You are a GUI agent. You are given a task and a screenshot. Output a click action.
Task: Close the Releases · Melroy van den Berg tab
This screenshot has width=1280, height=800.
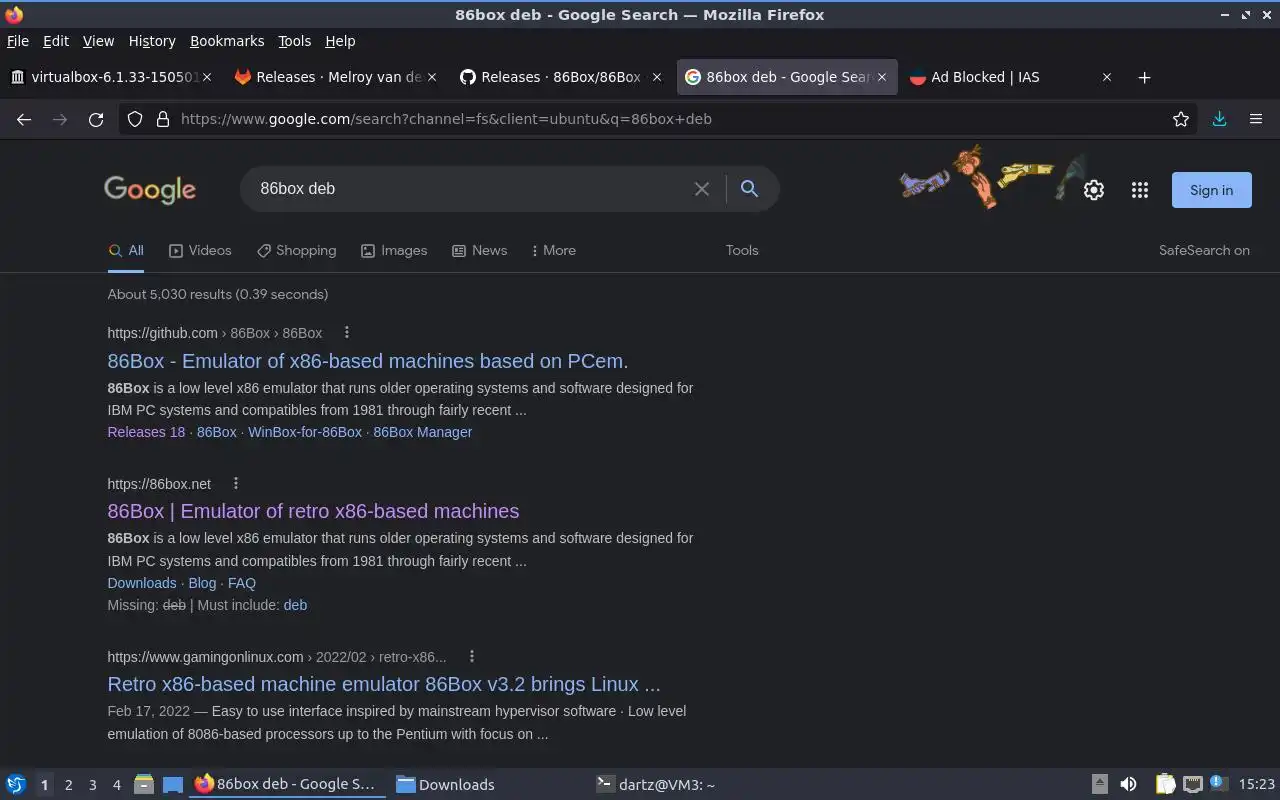(x=432, y=77)
